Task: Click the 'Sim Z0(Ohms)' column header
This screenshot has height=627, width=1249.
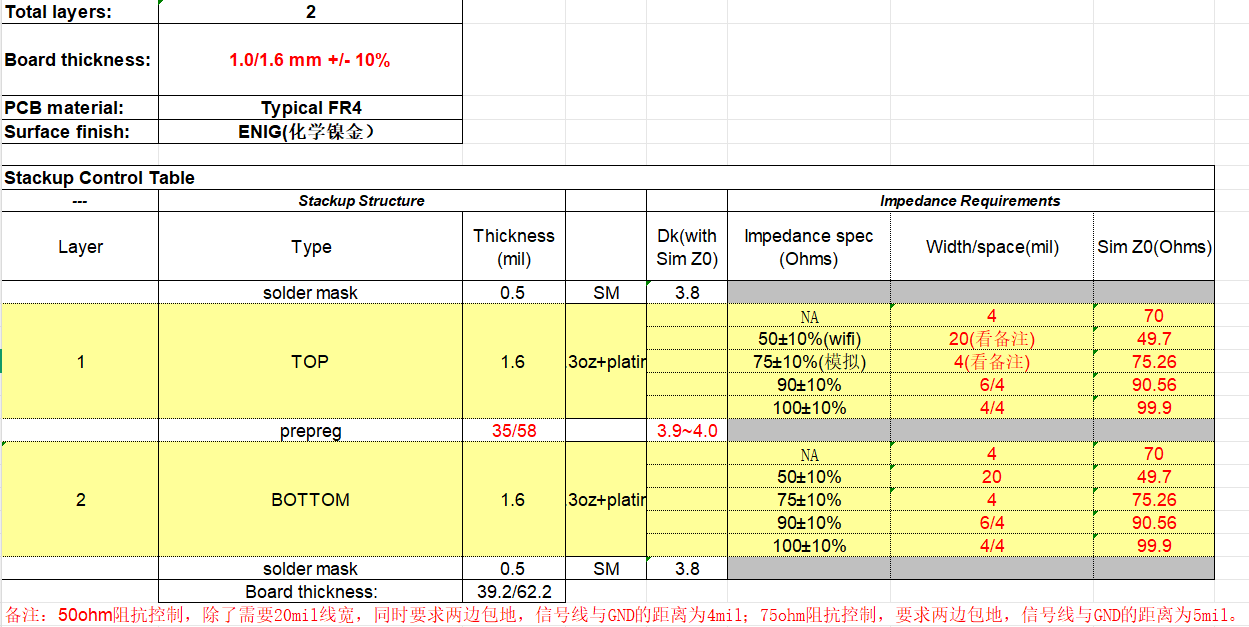Action: (1154, 247)
